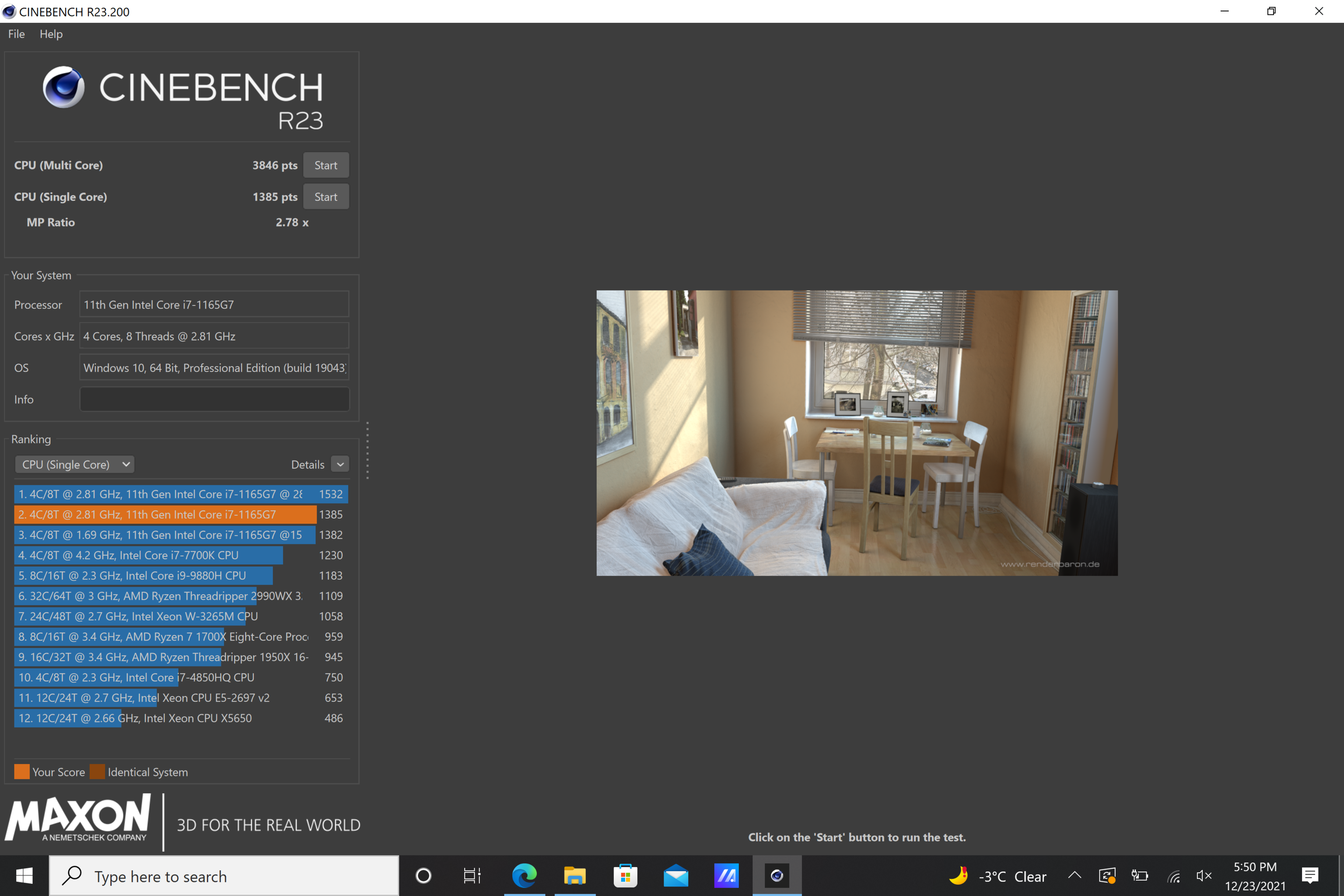Click the Info text field
Screen dimensions: 1344x896
pos(214,399)
